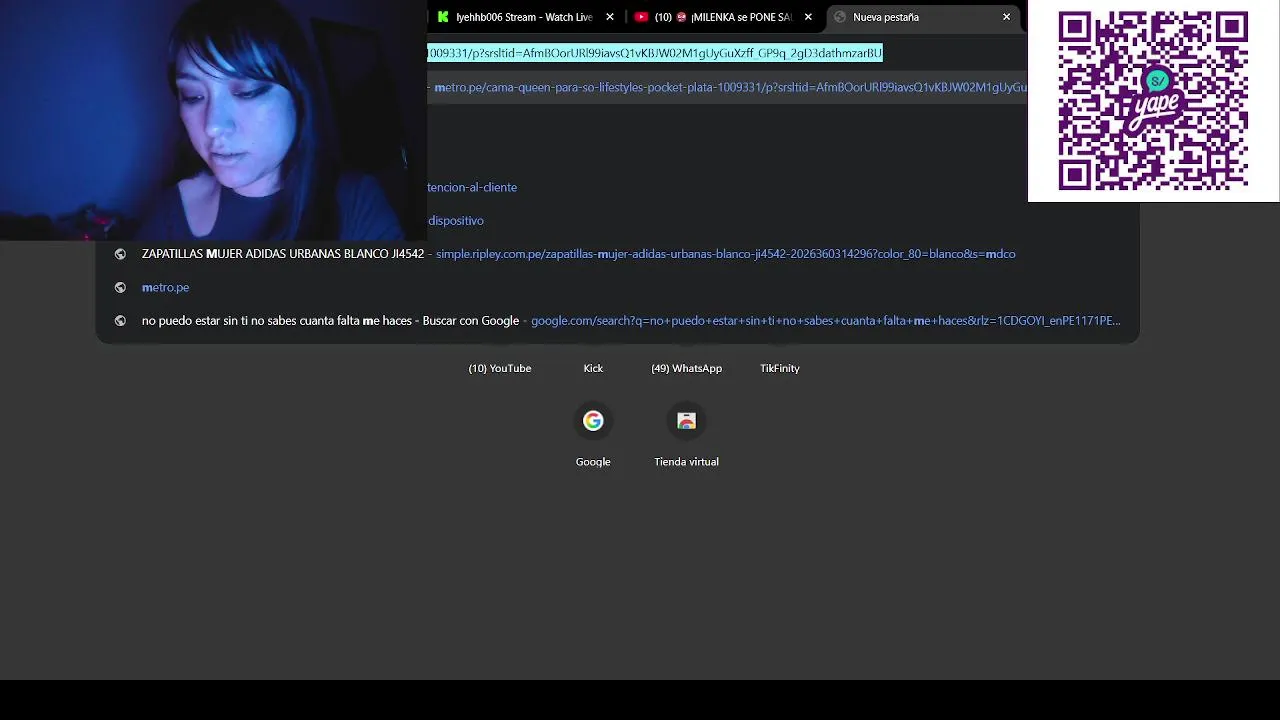Screen dimensions: 1280x720
Task: Click the Tienda virtual shortcut icon
Action: click(686, 421)
